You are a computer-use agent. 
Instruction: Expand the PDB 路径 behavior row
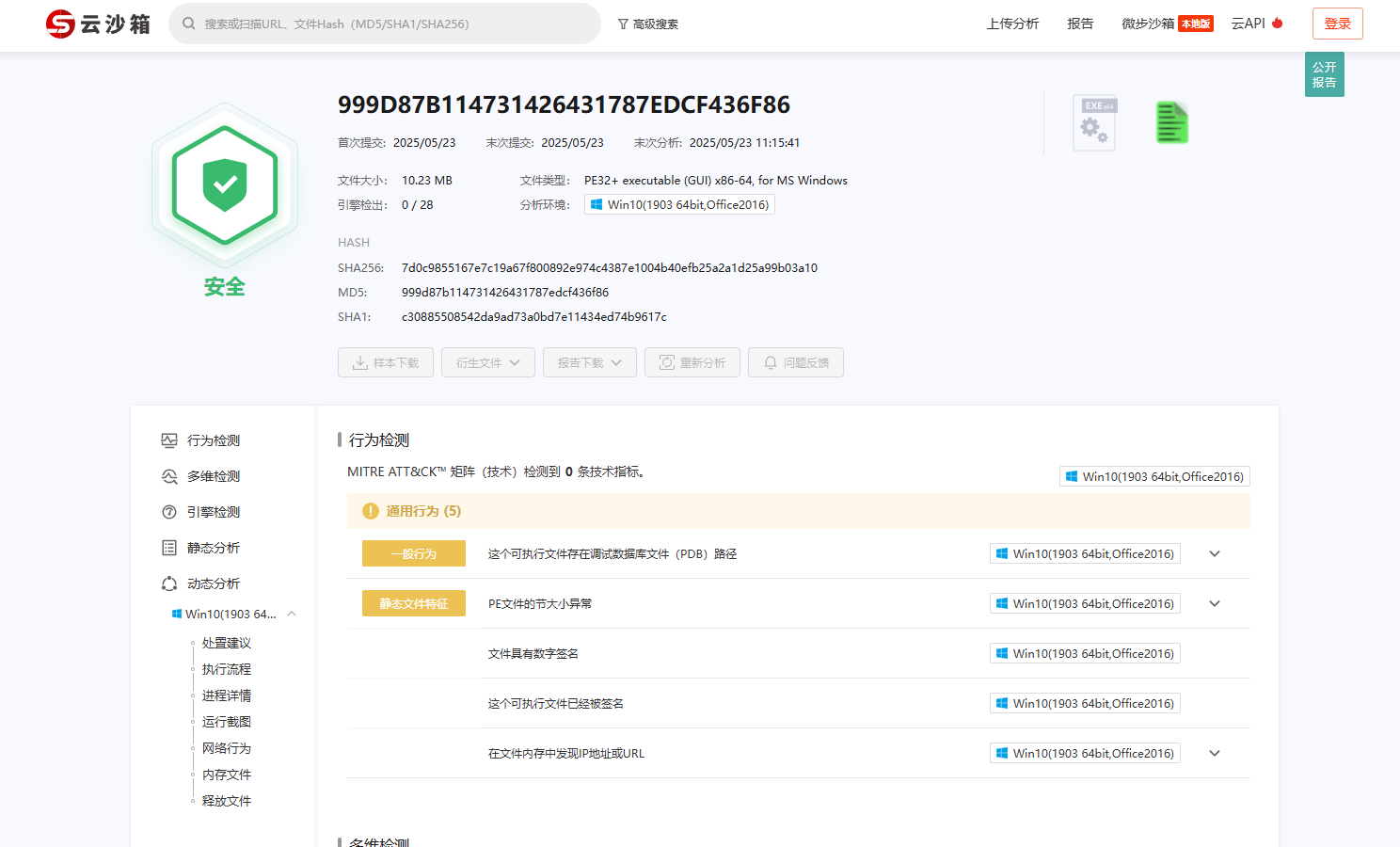[x=1215, y=553]
